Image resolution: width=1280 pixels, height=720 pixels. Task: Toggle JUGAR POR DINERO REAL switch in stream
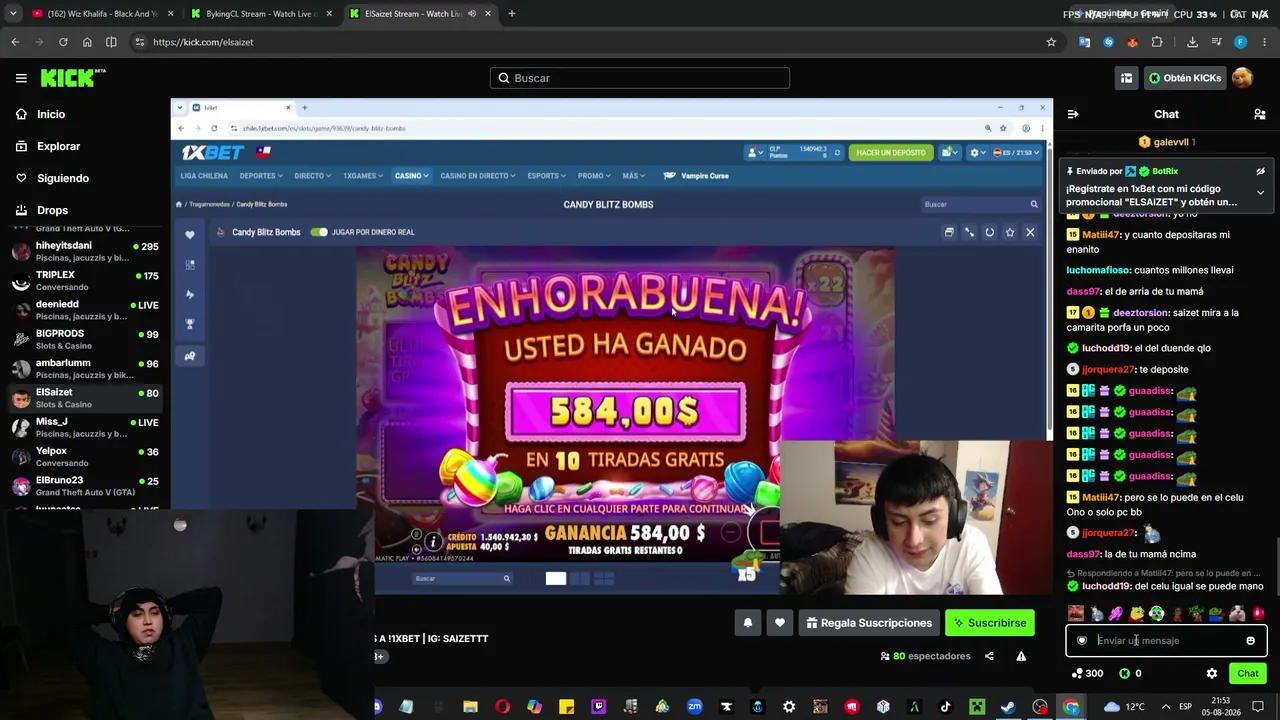tap(319, 232)
